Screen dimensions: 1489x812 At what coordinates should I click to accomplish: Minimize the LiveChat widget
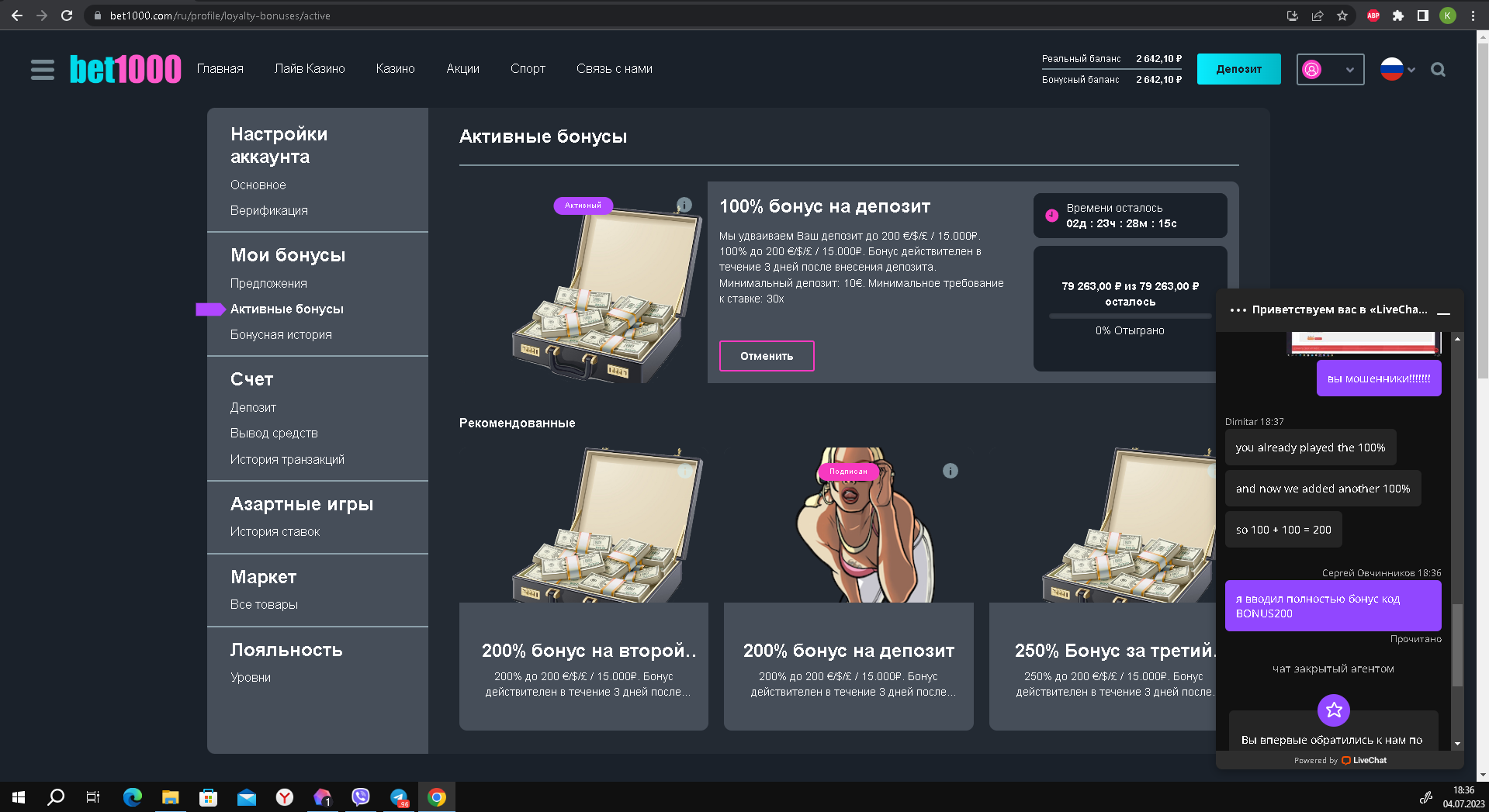pyautogui.click(x=1444, y=312)
